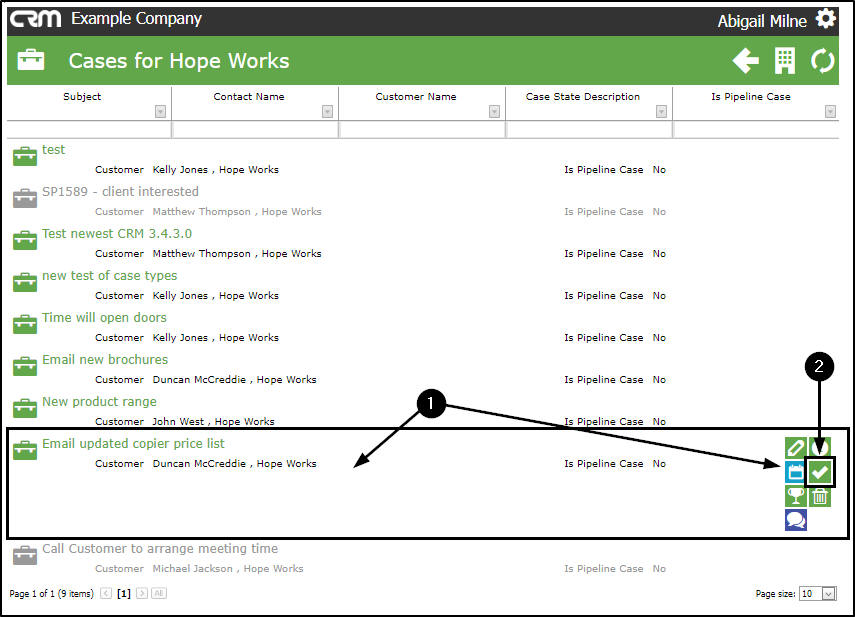Go to the previous page with the pager arrow
The height and width of the screenshot is (617, 855).
(x=106, y=593)
